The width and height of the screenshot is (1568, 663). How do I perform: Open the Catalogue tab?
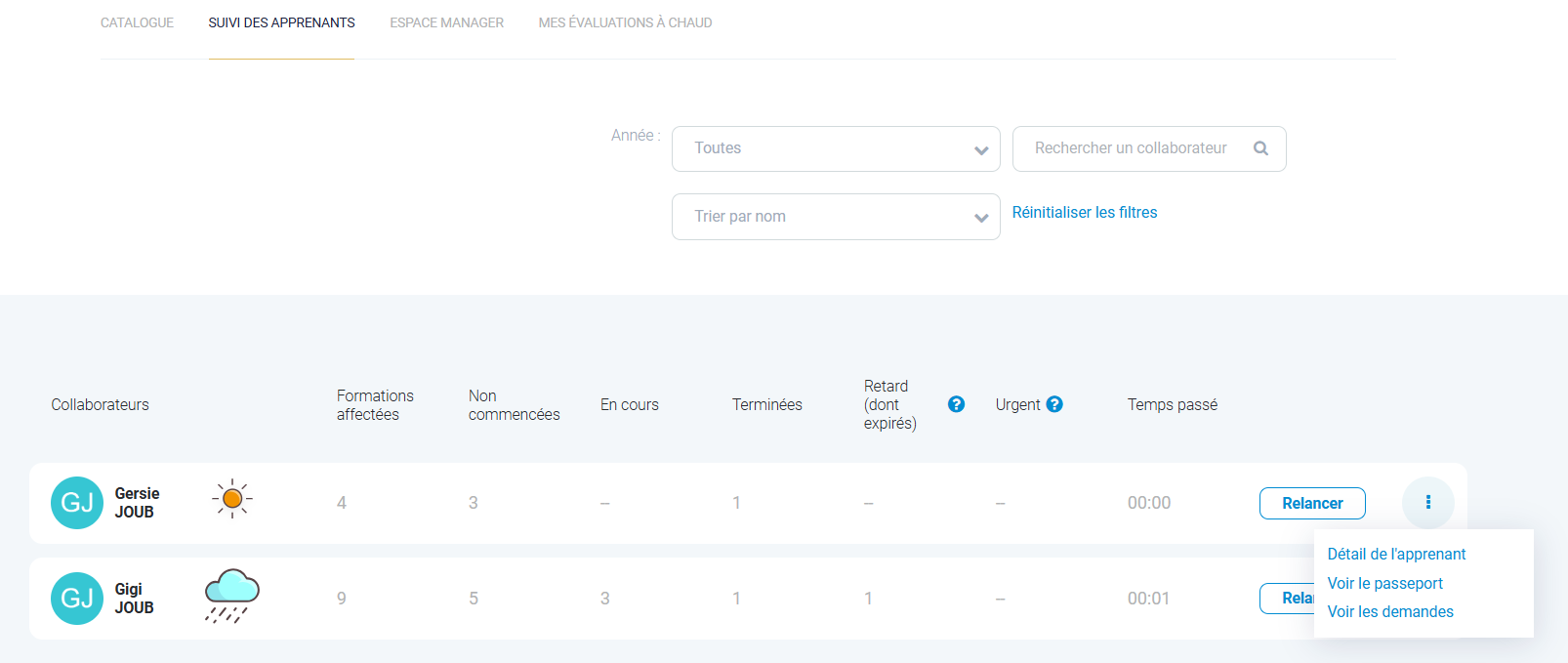coord(137,22)
